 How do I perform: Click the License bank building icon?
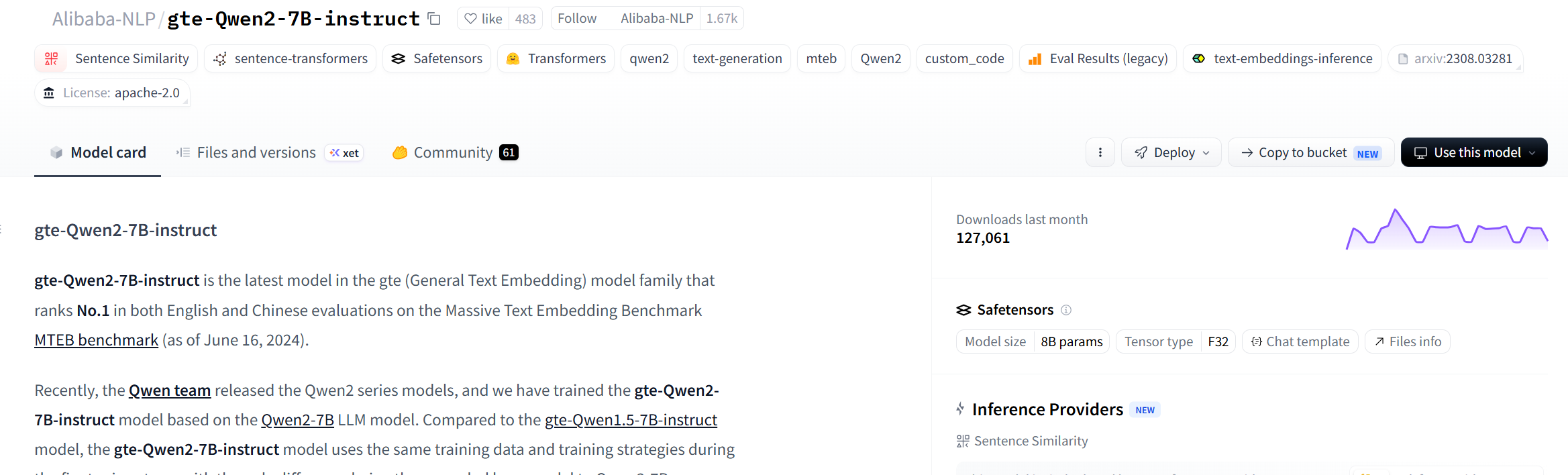tap(49, 93)
